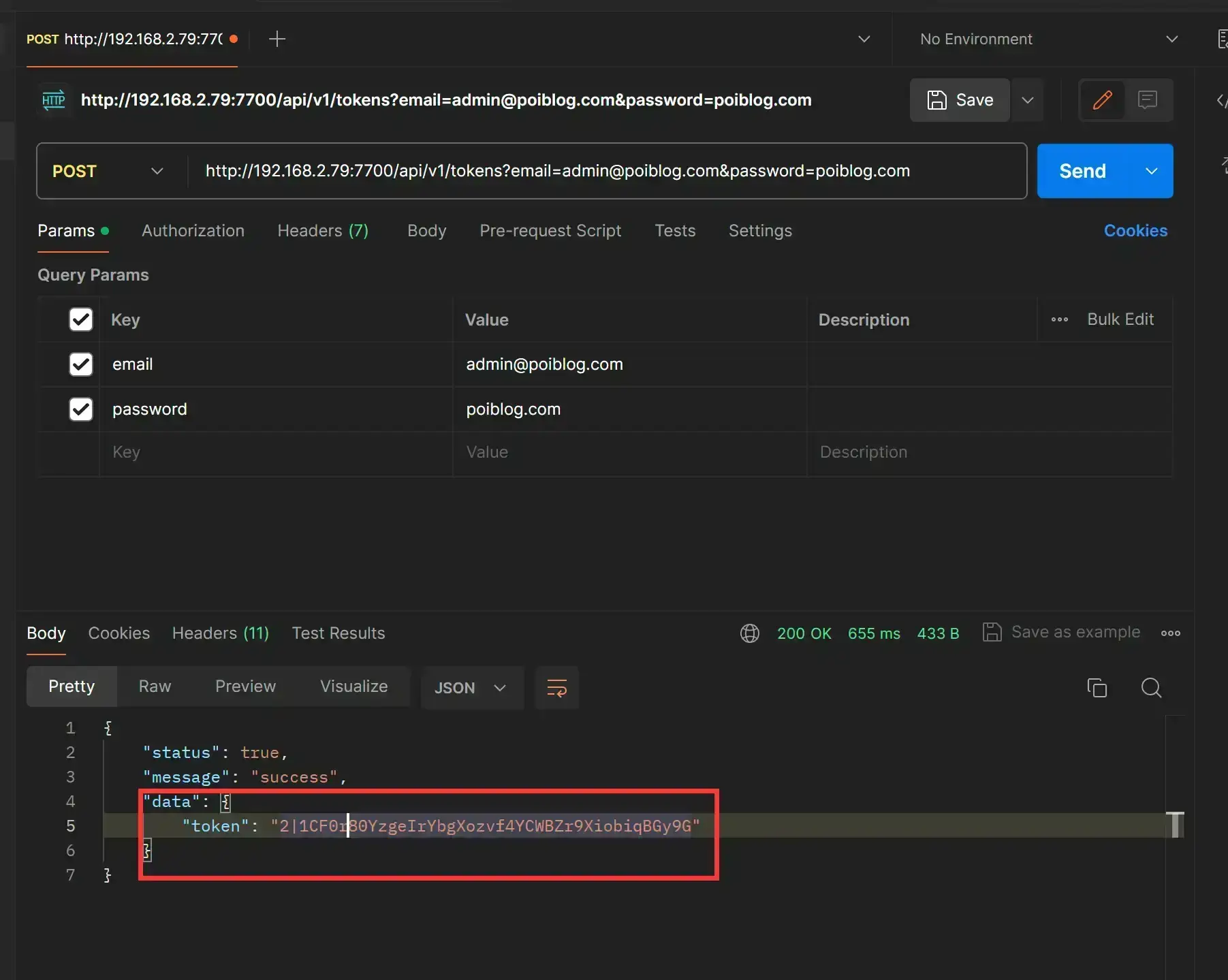Expand the Save options dropdown arrow
Screen dimensions: 1228x980
point(1028,100)
